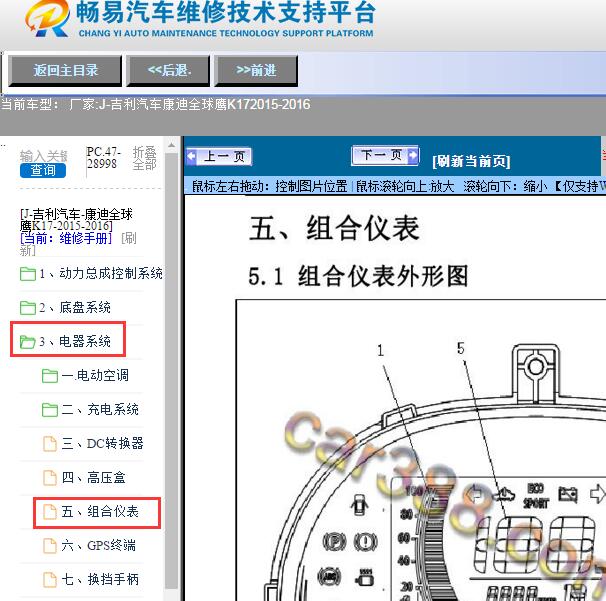Click the page icon beside 组合仪表
The width and height of the screenshot is (606, 601).
click(x=49, y=512)
